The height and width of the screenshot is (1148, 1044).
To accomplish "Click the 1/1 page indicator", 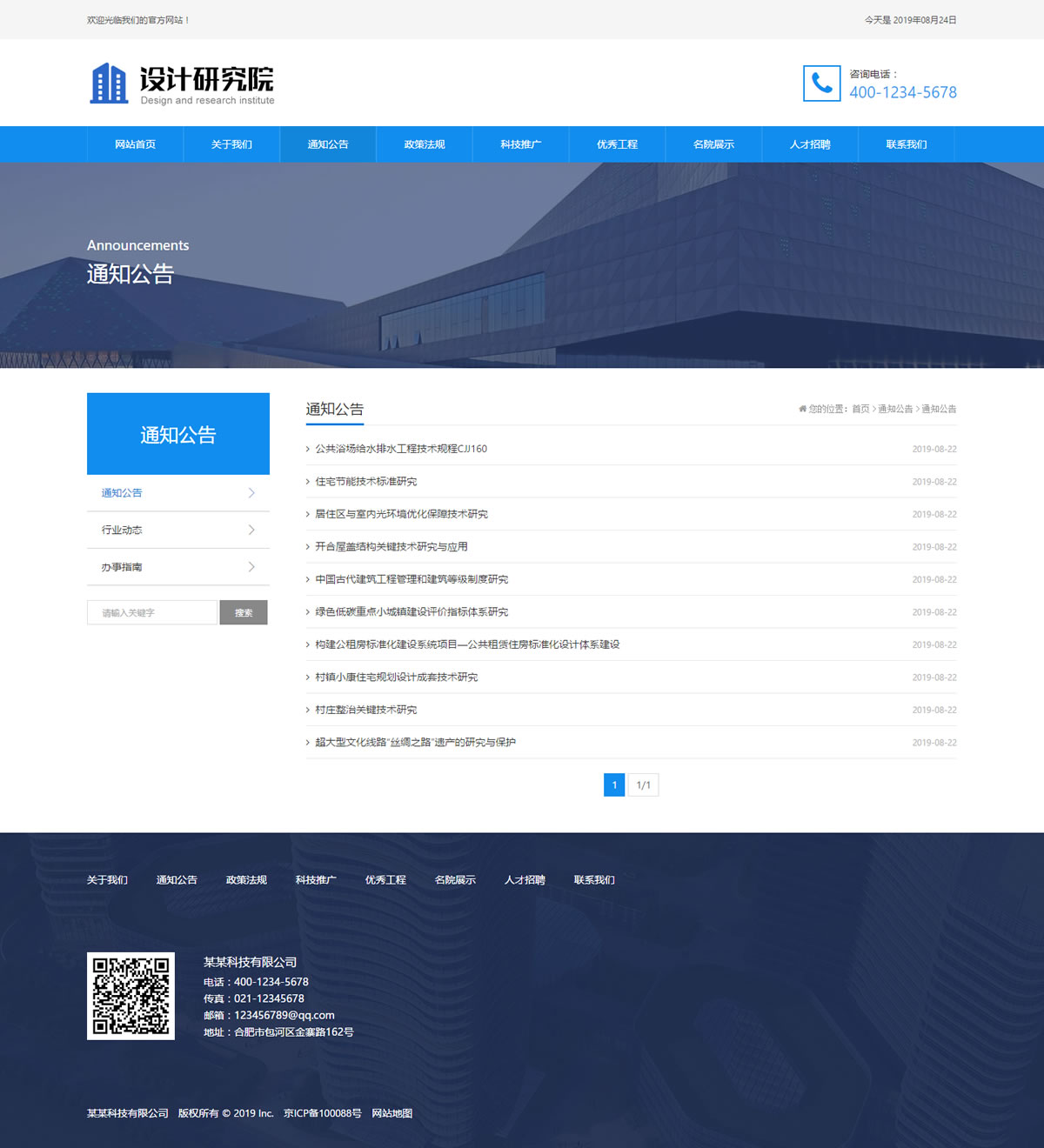I will click(x=644, y=785).
